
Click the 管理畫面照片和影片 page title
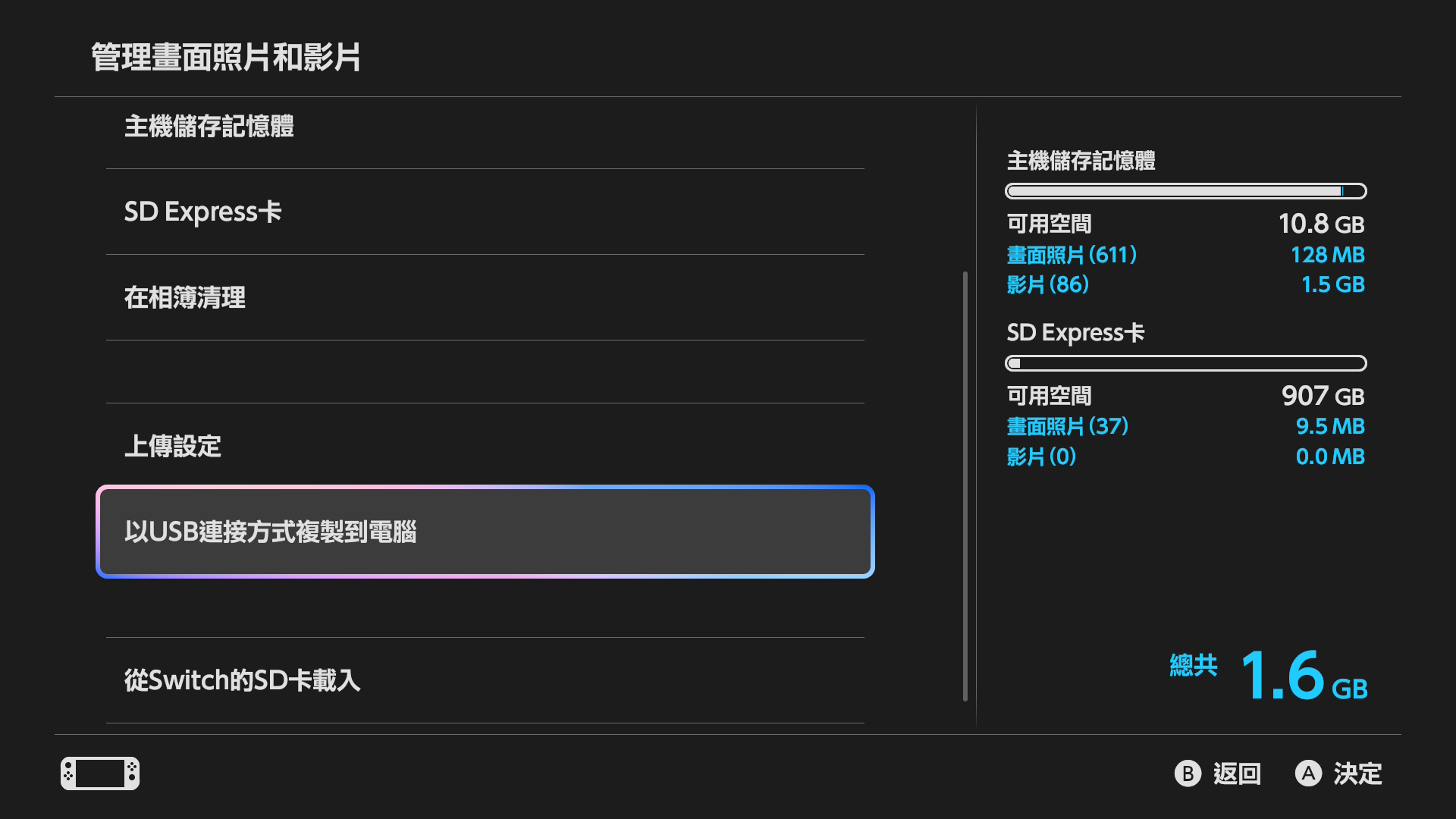pos(226,58)
